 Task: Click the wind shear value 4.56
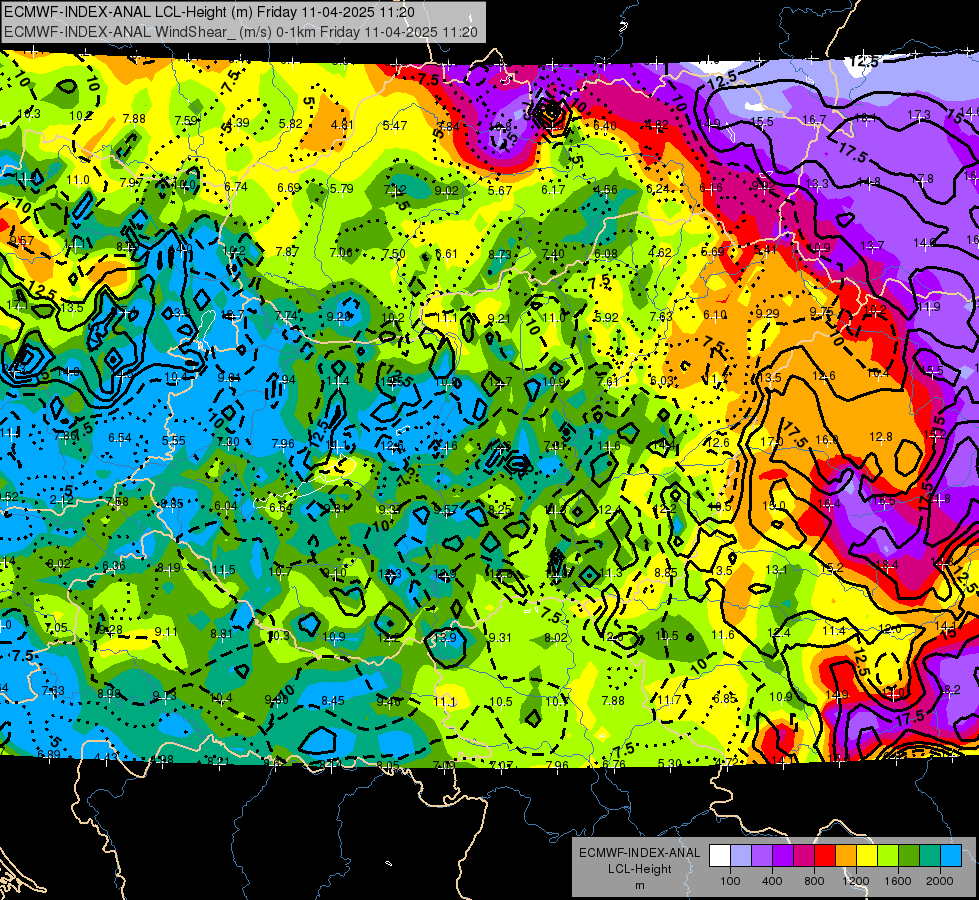606,189
